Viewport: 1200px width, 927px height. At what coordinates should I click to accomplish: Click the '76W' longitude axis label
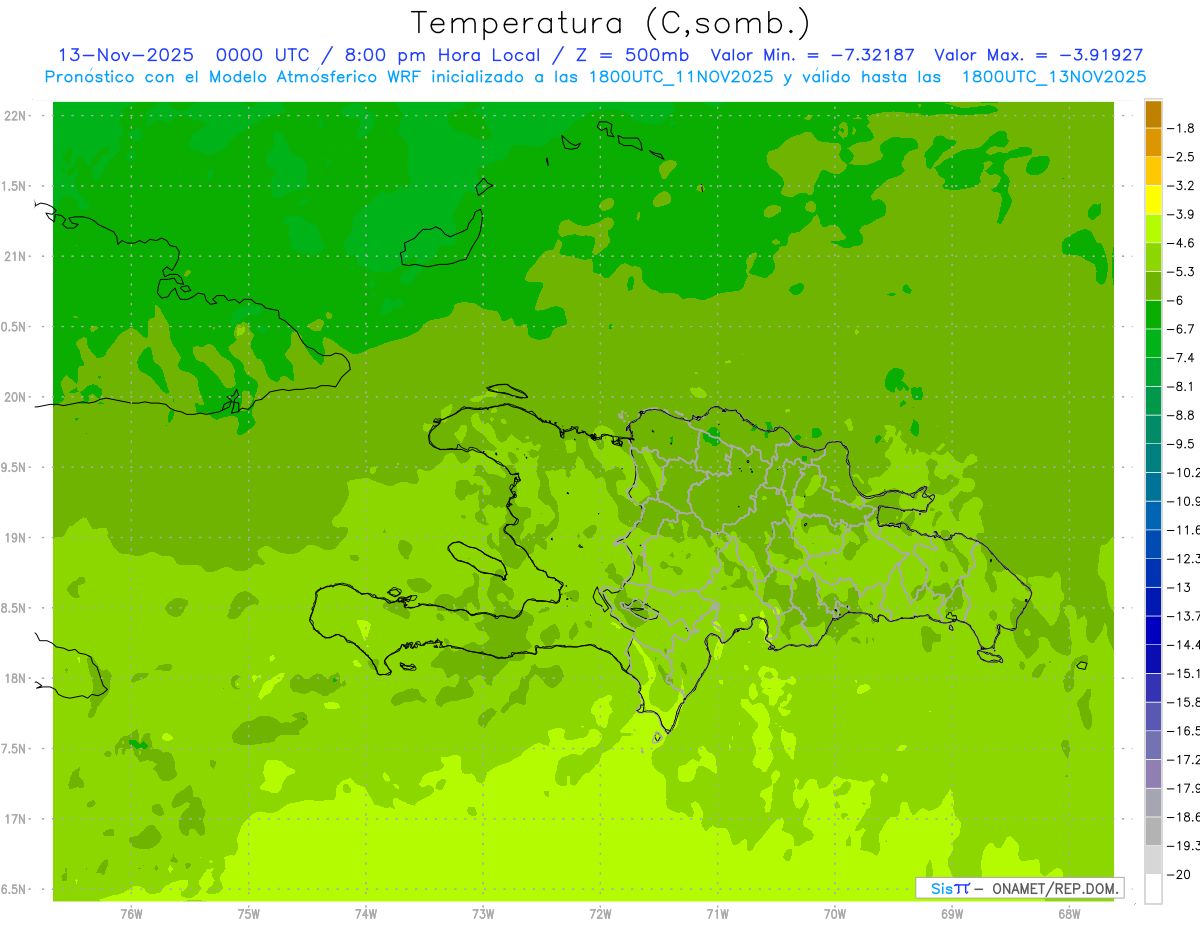click(131, 914)
